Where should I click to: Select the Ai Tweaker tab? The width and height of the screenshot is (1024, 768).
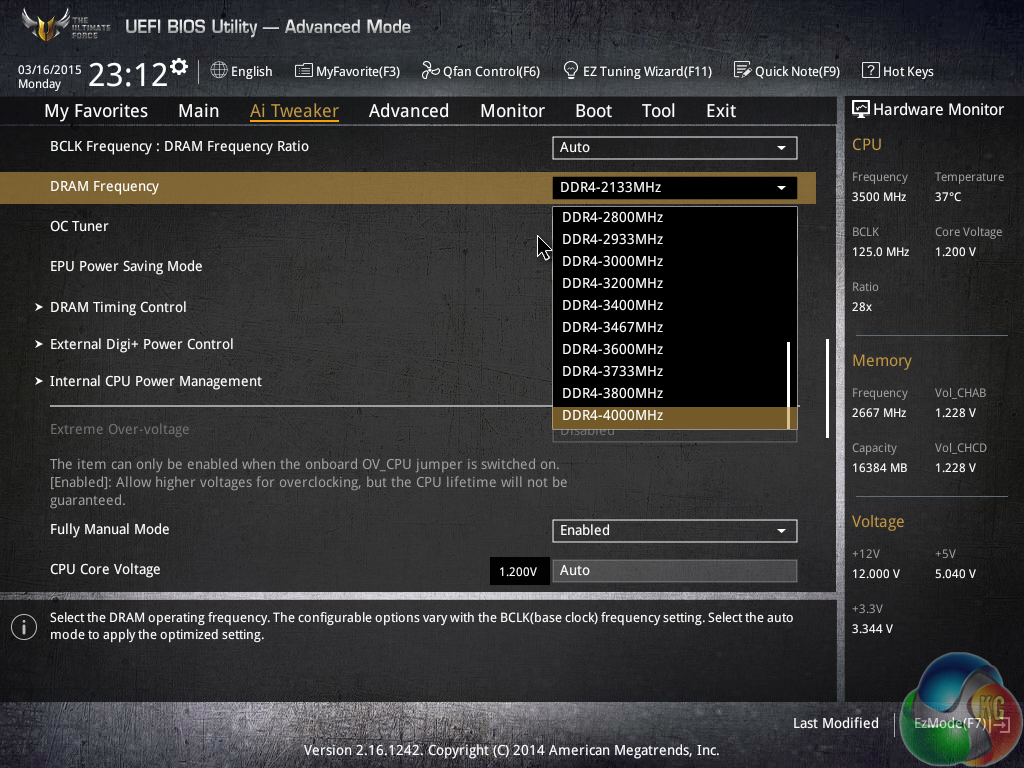tap(294, 110)
